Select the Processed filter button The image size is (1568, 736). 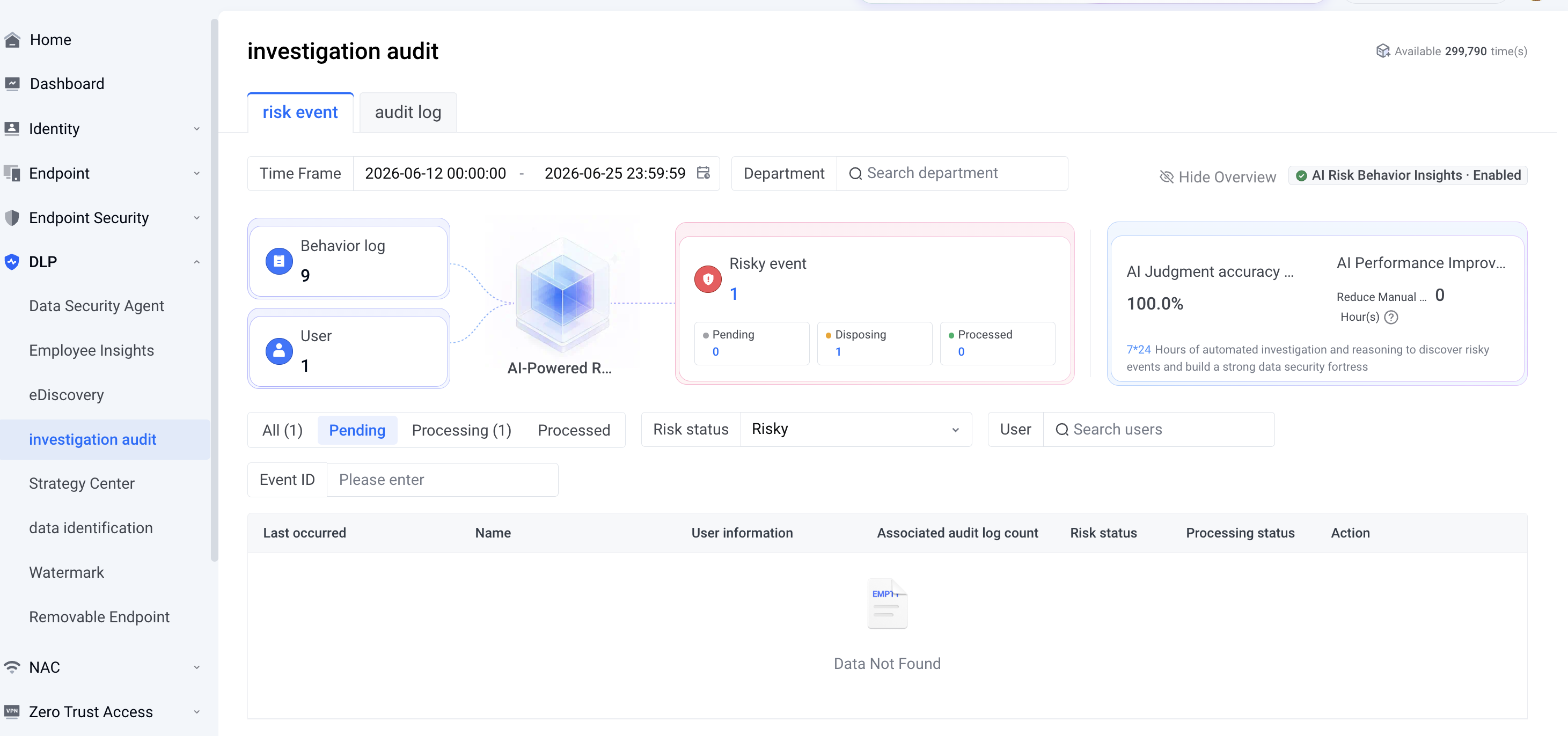click(574, 430)
